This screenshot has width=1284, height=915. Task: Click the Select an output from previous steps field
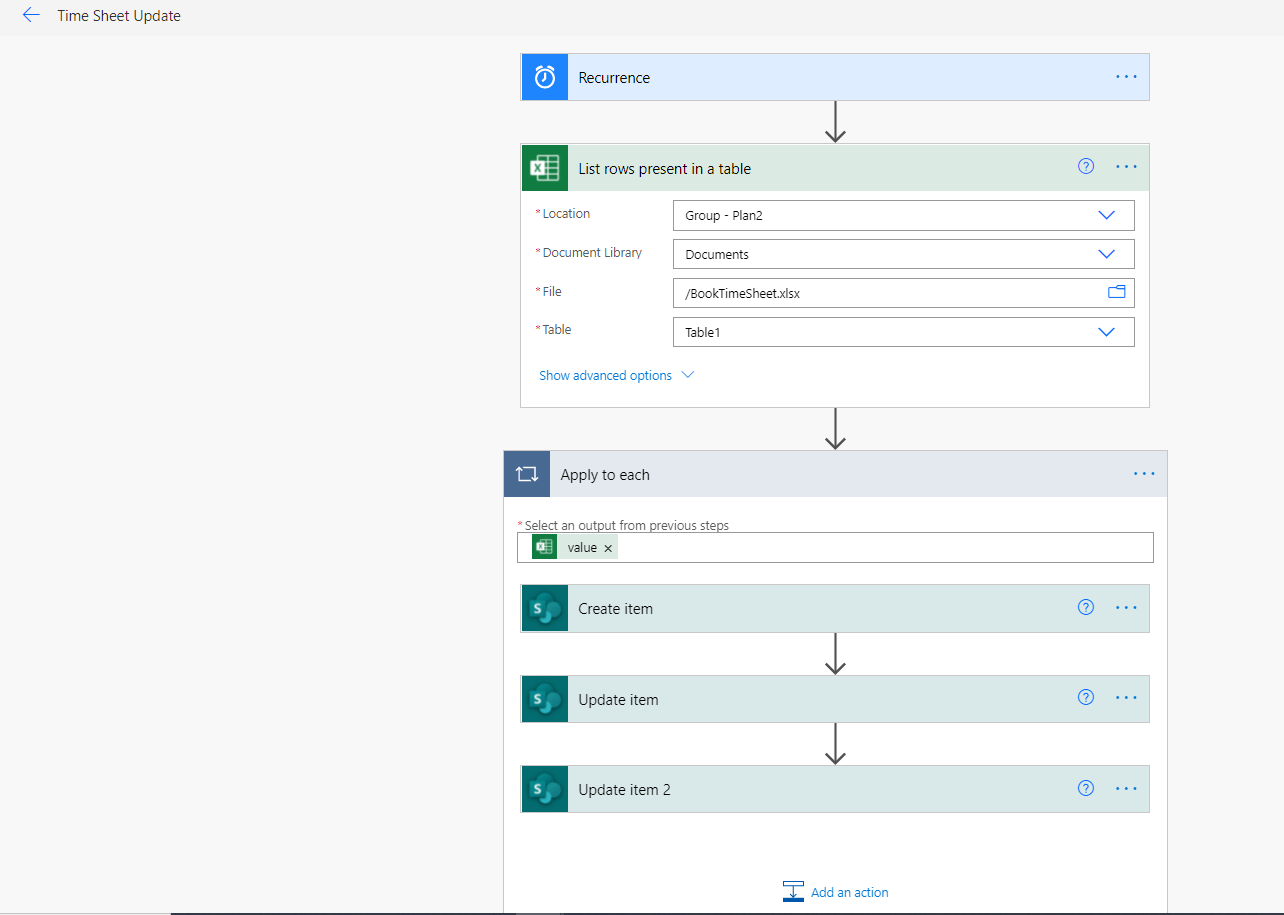(835, 547)
